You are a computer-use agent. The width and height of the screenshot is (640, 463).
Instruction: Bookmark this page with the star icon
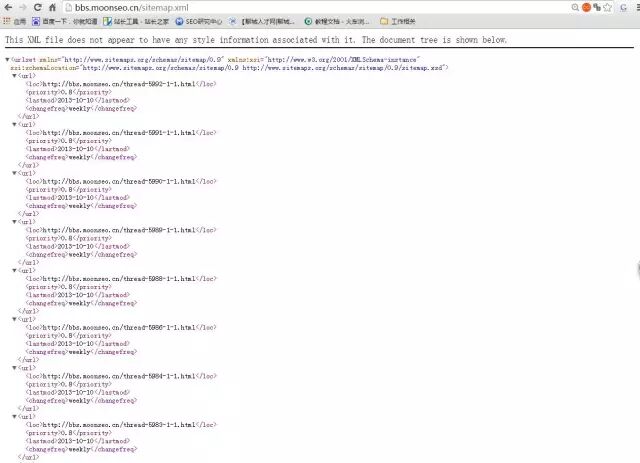[607, 7]
